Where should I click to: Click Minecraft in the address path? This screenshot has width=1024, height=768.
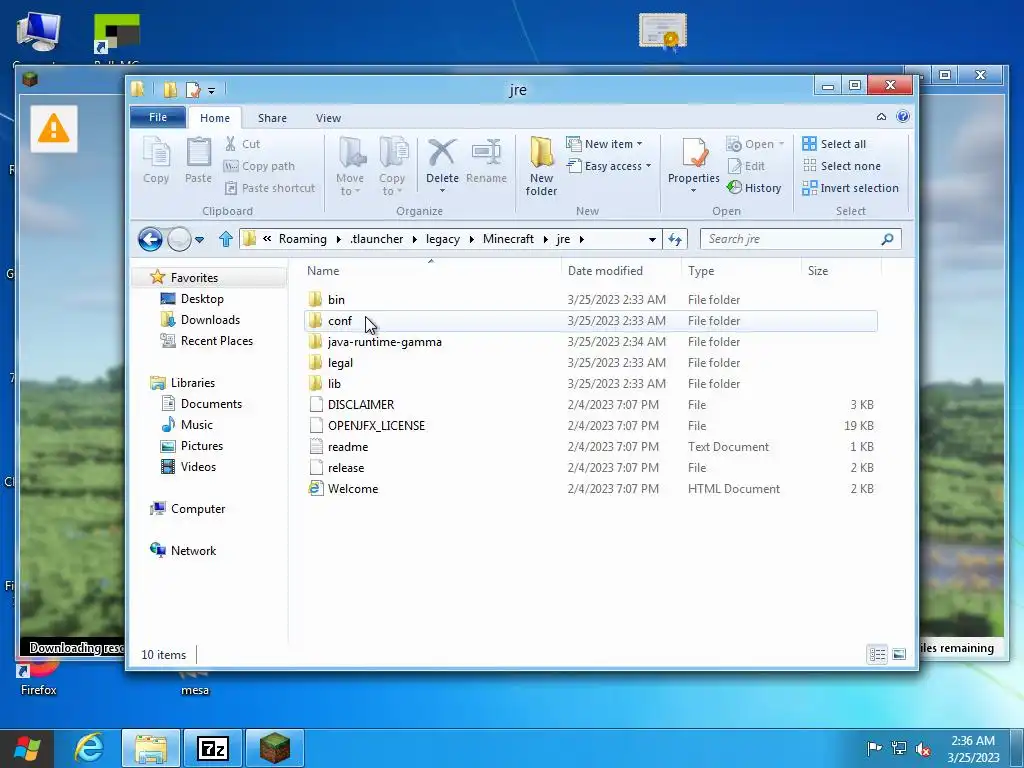[508, 239]
